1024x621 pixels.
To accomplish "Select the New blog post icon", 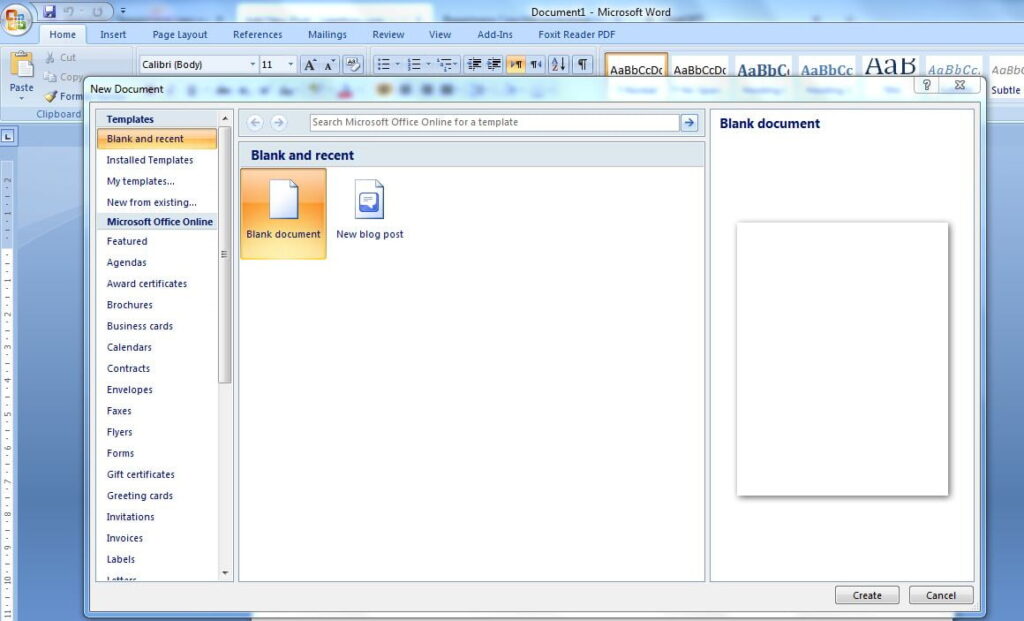I will pyautogui.click(x=370, y=210).
